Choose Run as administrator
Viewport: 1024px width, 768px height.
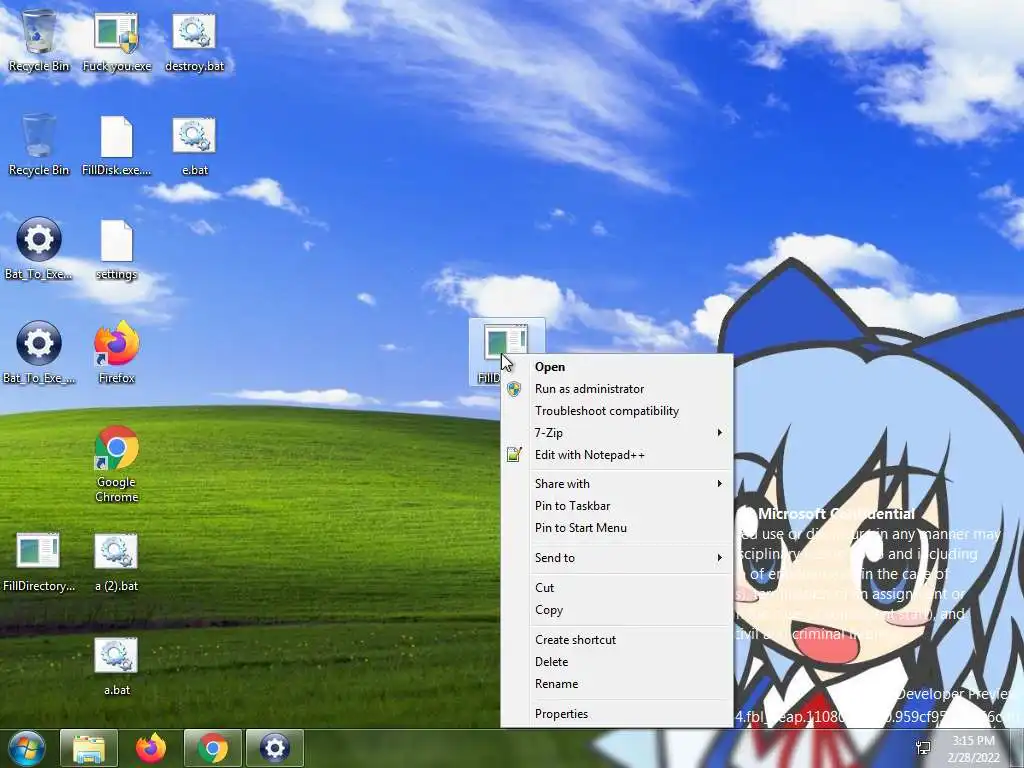pos(617,389)
